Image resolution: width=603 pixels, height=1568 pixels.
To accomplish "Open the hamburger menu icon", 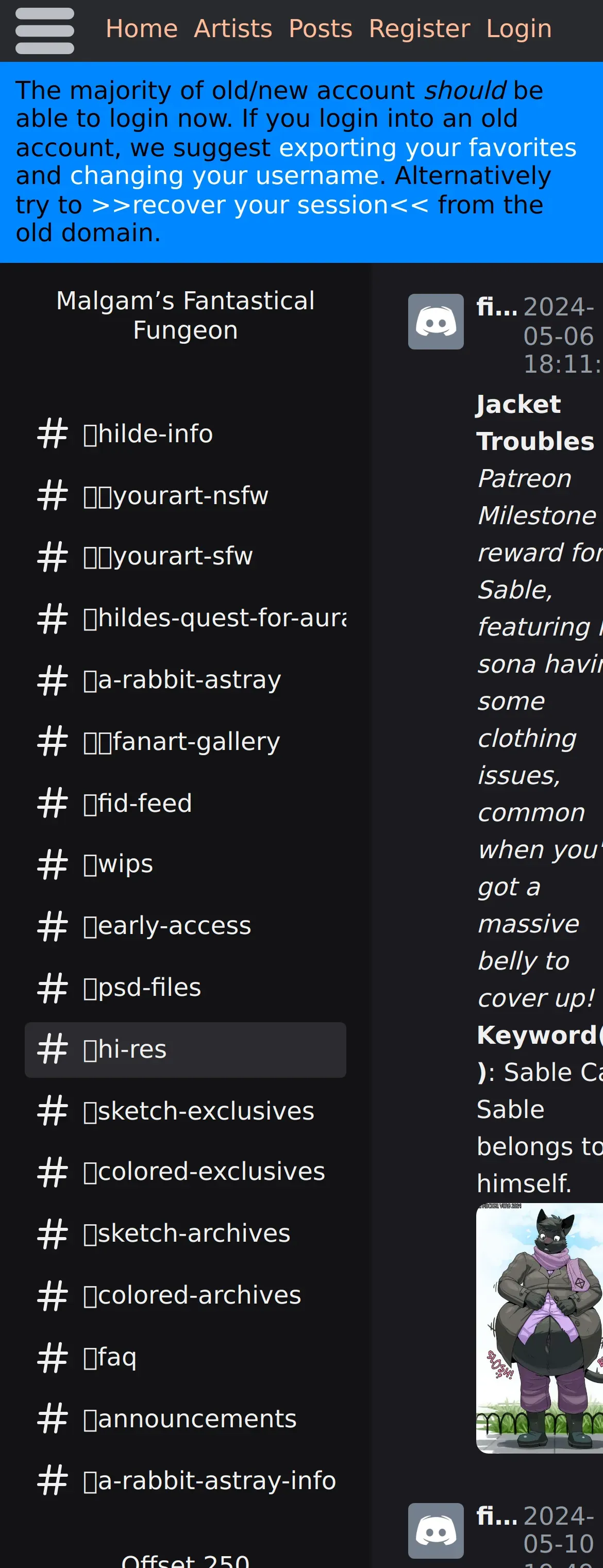I will 44,30.
